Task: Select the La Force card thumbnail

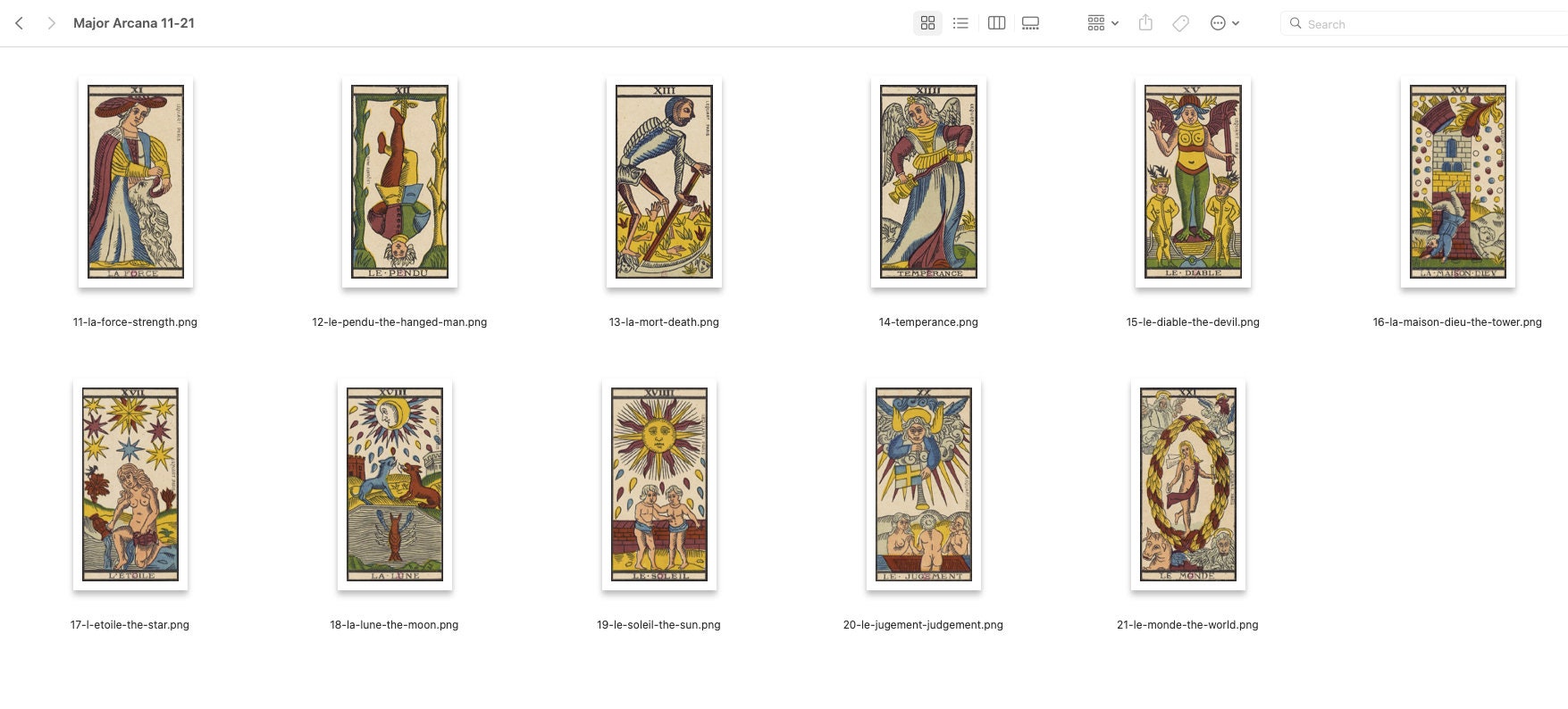Action: click(x=136, y=182)
